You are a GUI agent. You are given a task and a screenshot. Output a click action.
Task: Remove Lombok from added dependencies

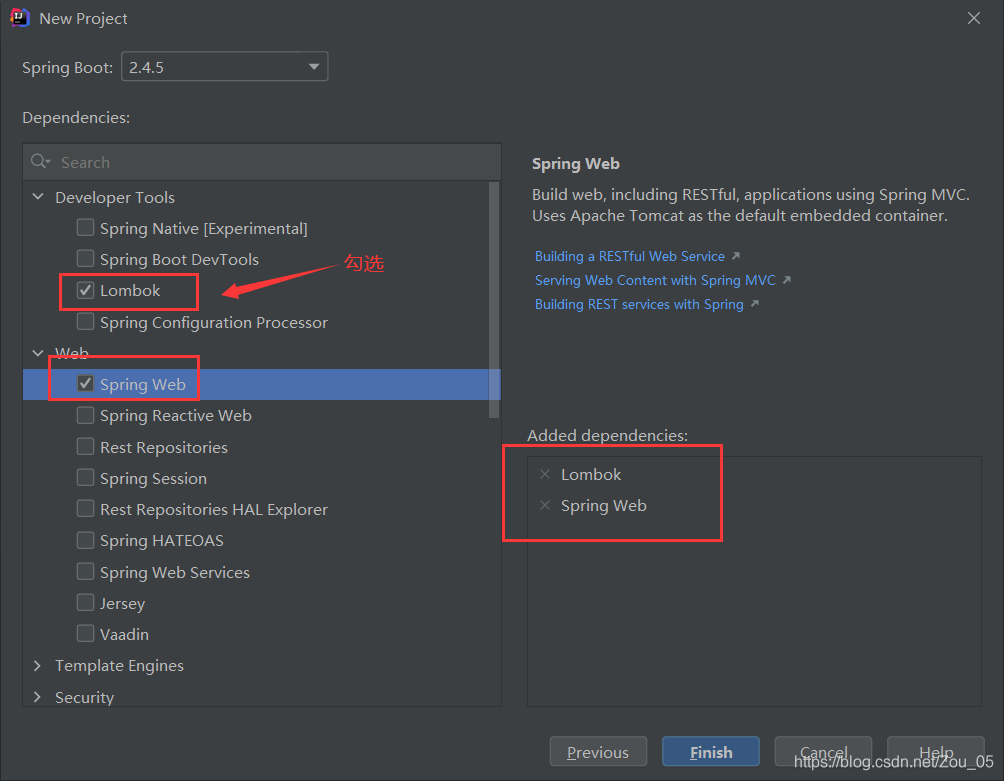[545, 474]
